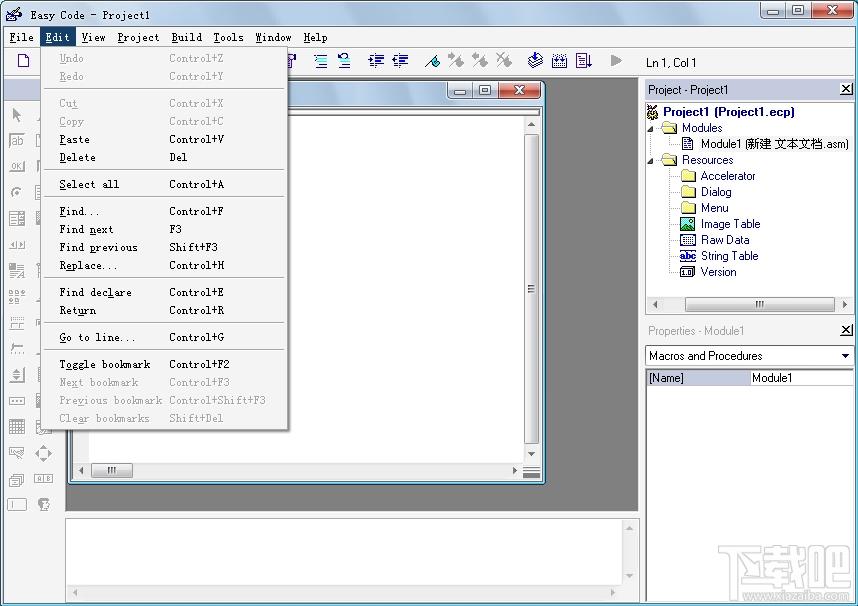The width and height of the screenshot is (858, 606).
Task: Open the View menu
Action: click(x=94, y=37)
